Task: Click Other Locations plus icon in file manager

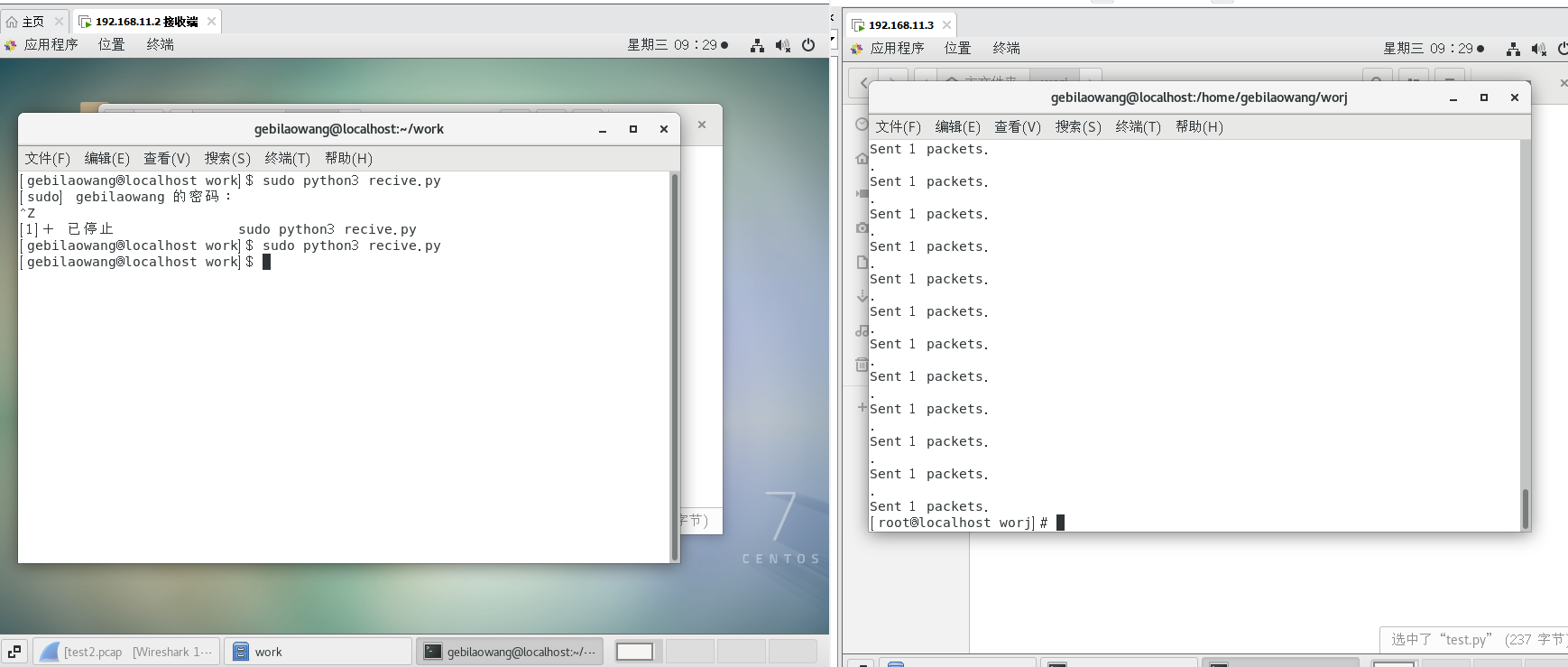Action: [x=862, y=407]
